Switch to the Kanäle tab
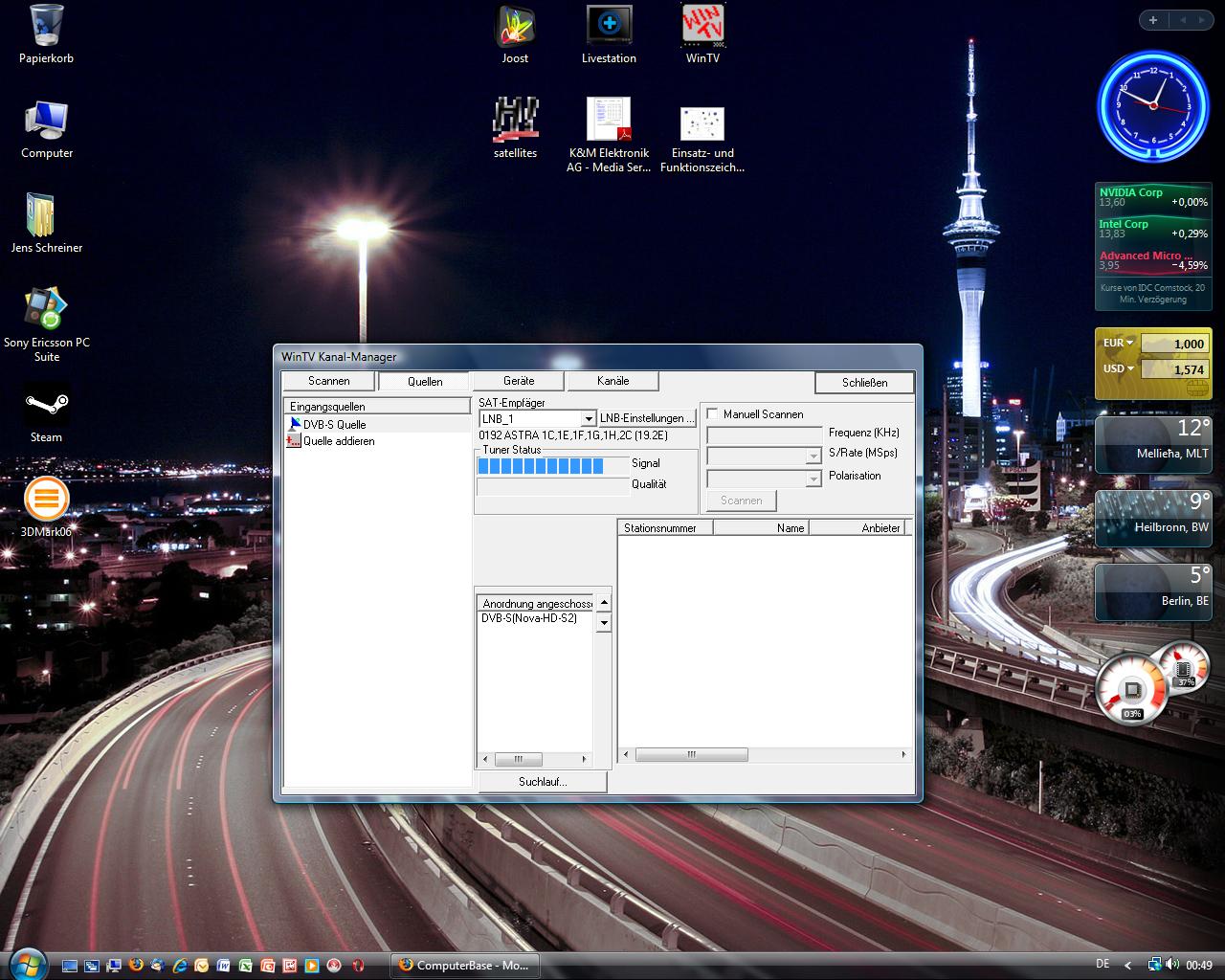Image resolution: width=1225 pixels, height=980 pixels. pos(612,381)
